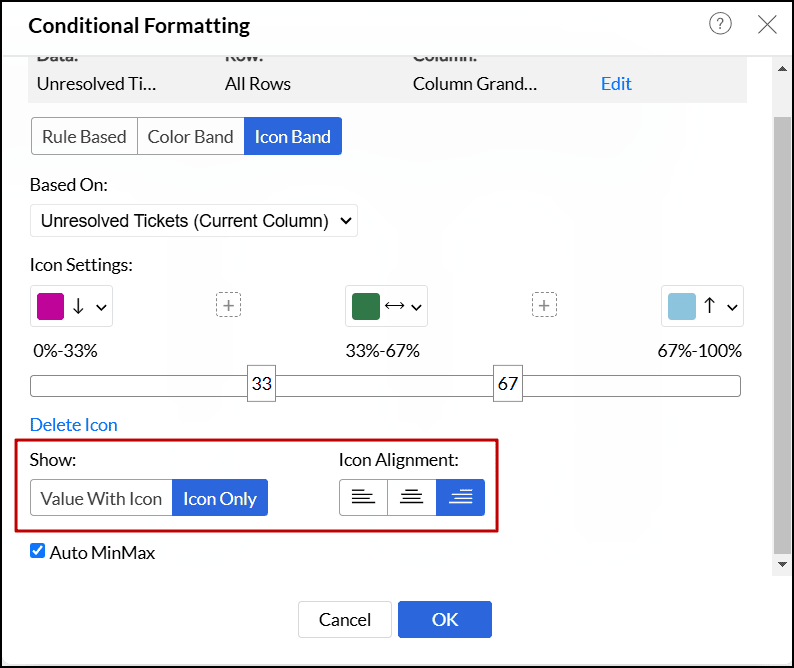Align icons to the left
Viewport: 794px width, 668px height.
pyautogui.click(x=363, y=498)
